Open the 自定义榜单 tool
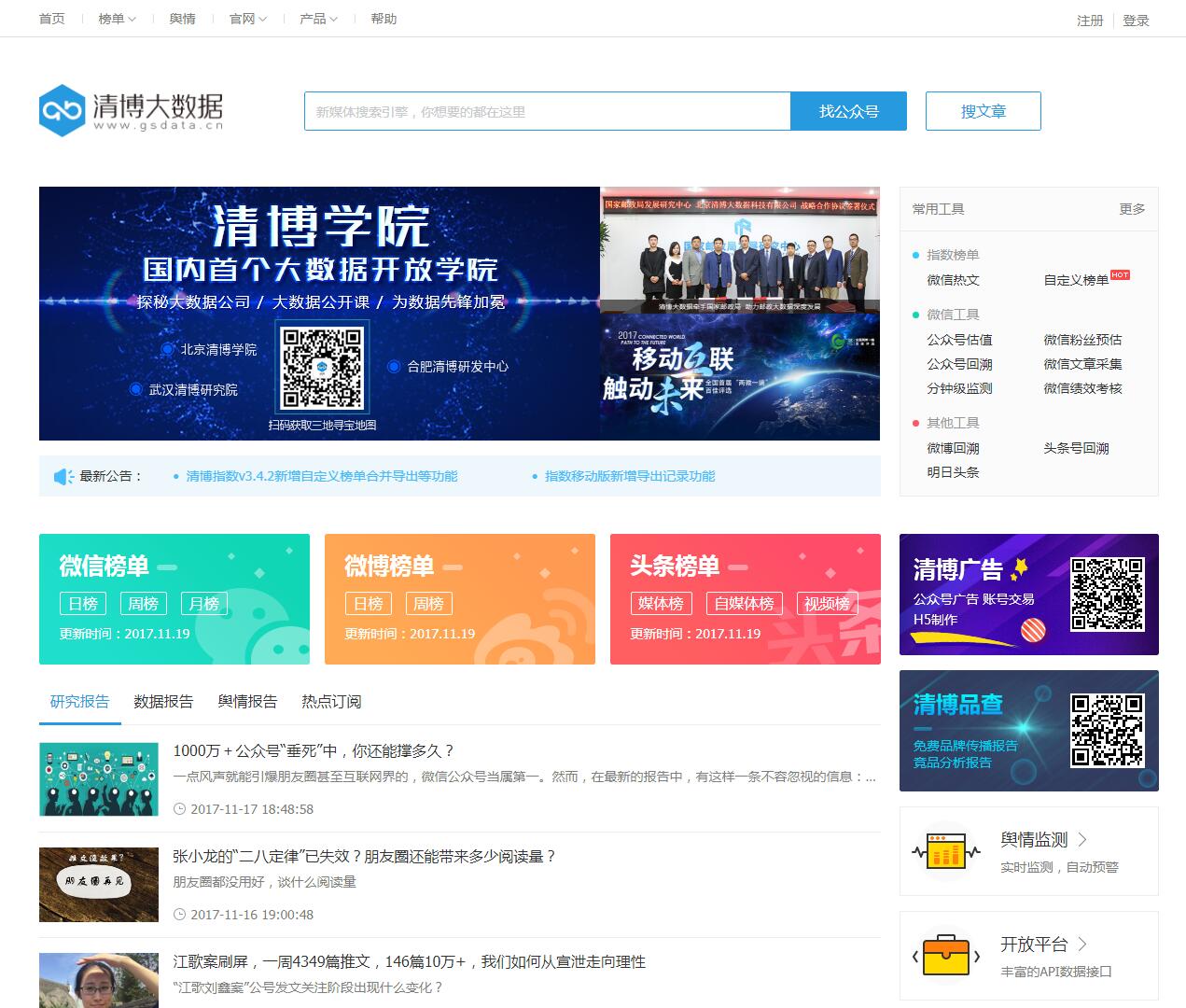This screenshot has width=1186, height=1008. pos(1076,280)
